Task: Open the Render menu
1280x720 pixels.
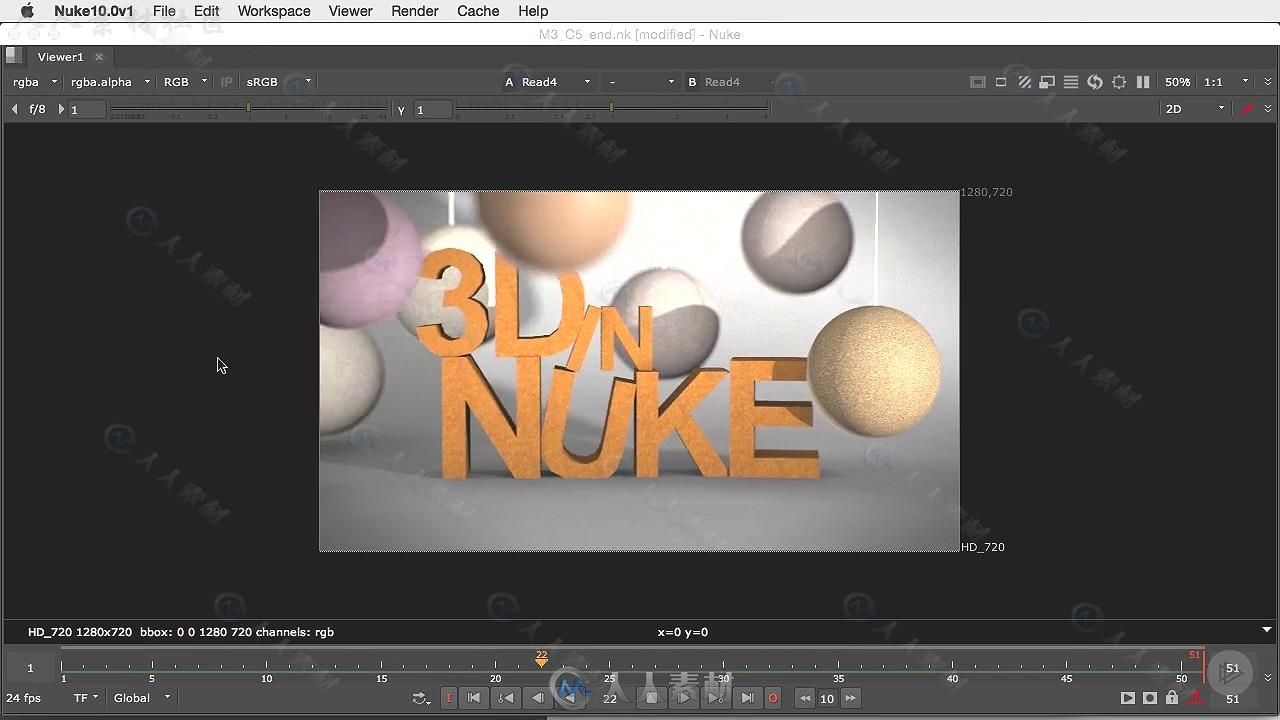Action: click(x=415, y=11)
